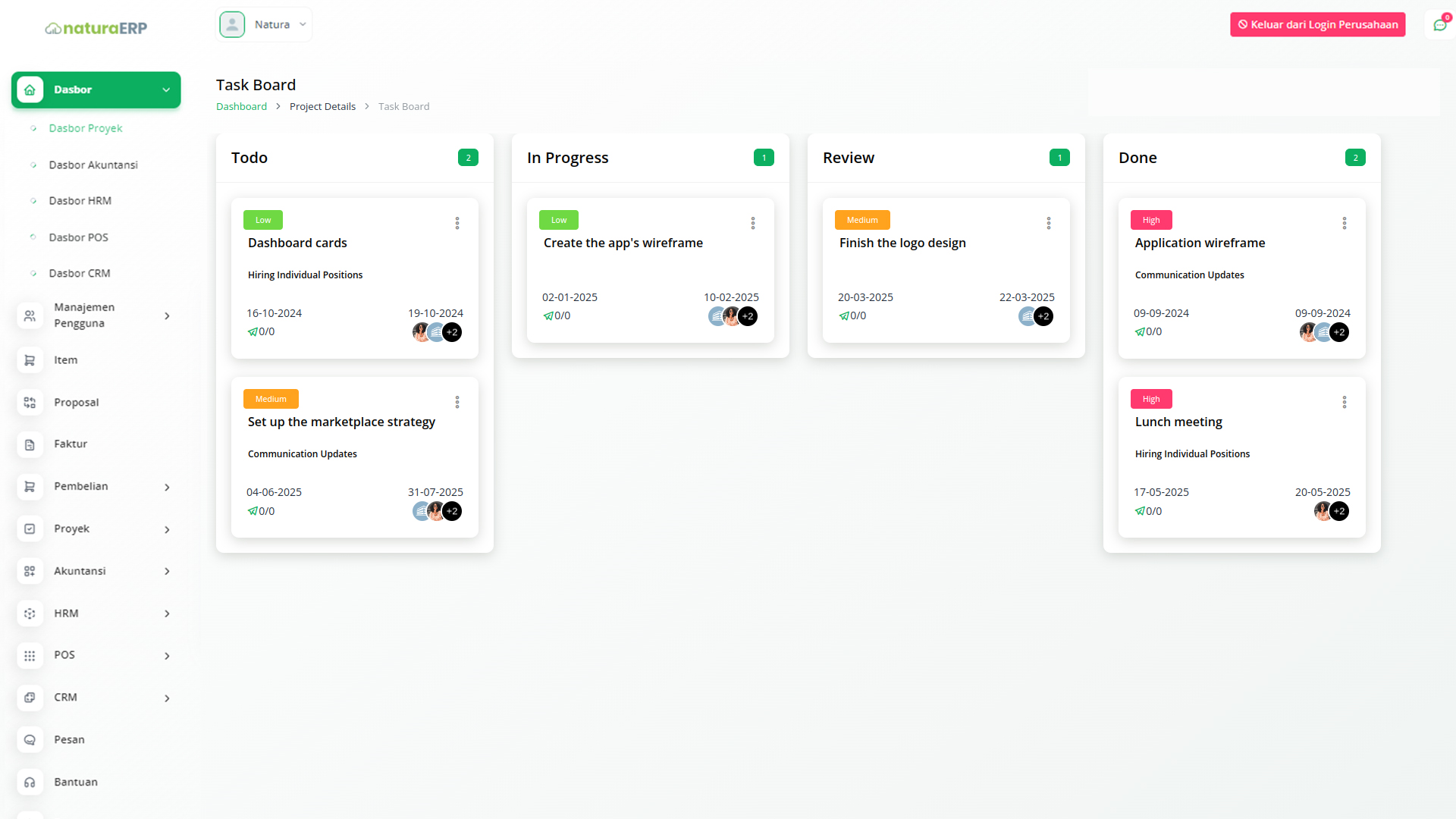Screen dimensions: 1456x819
Task: Click the +2 avatars on Create the app's wireframe
Action: pos(748,316)
